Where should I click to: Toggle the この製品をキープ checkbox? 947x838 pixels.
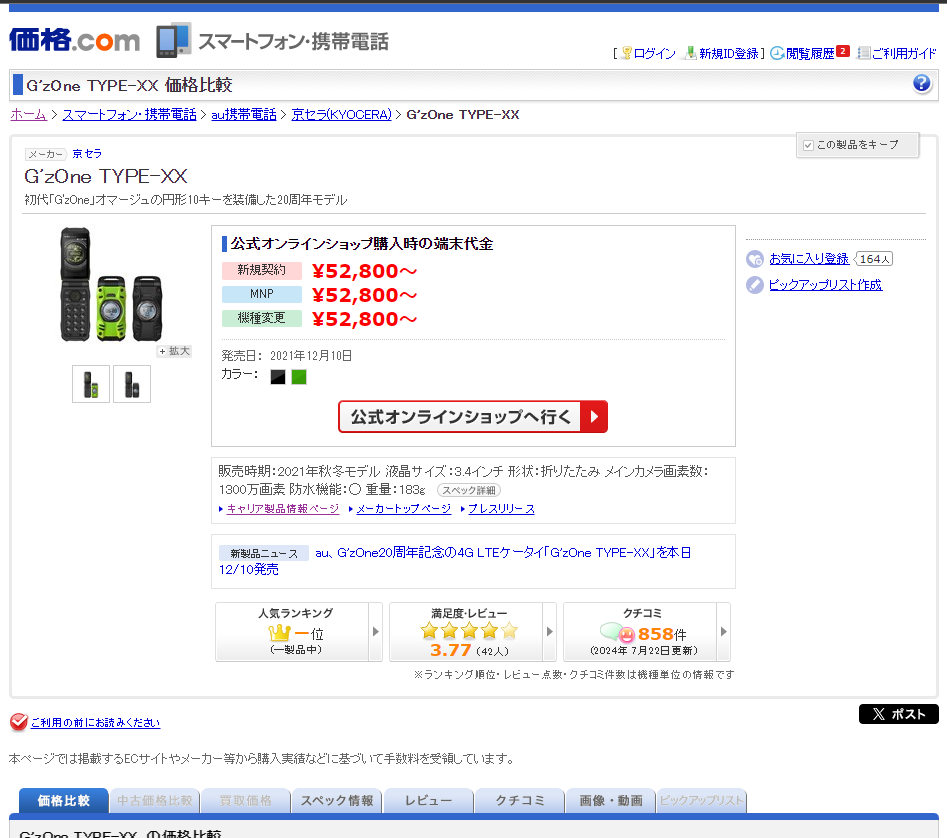click(x=808, y=145)
